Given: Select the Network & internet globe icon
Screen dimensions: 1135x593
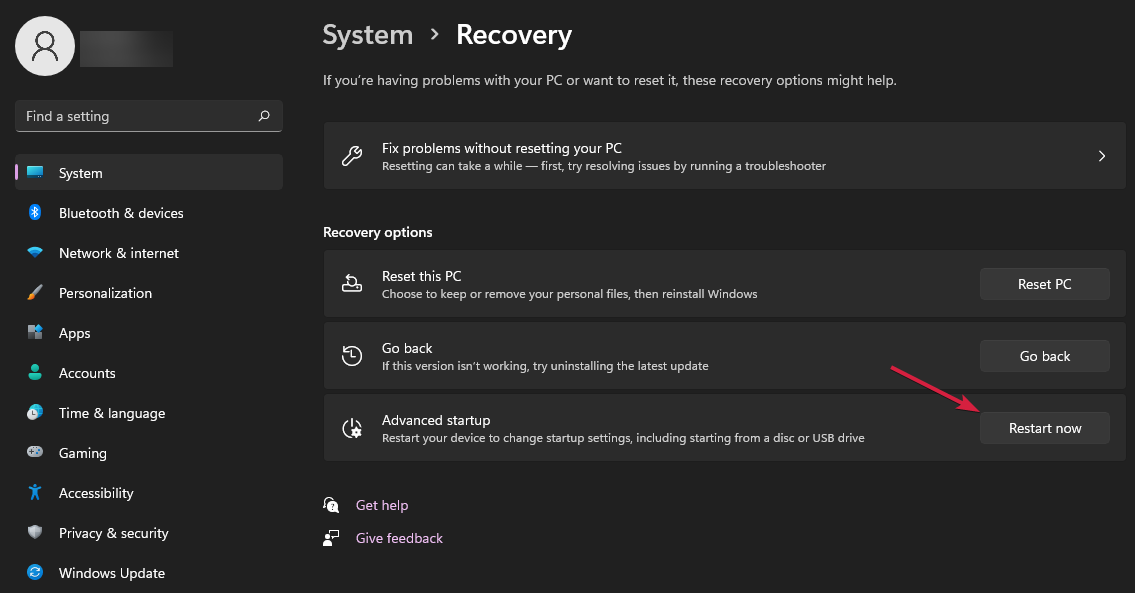Looking at the screenshot, I should click(x=33, y=253).
